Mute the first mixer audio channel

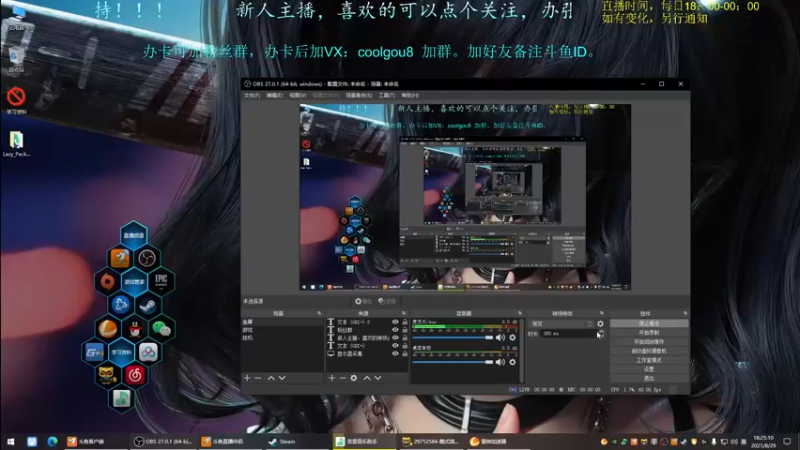pyautogui.click(x=500, y=337)
